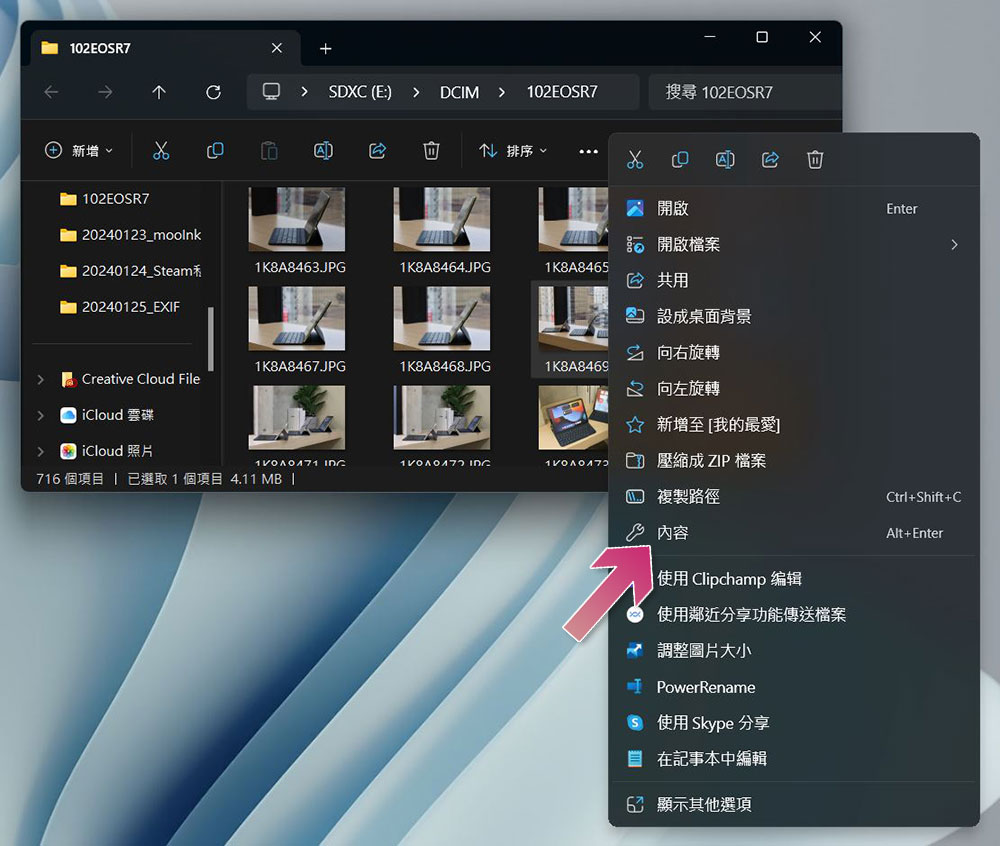Click the navigation pane vertical scrollbar
Viewport: 1000px width, 846px height.
(210, 339)
